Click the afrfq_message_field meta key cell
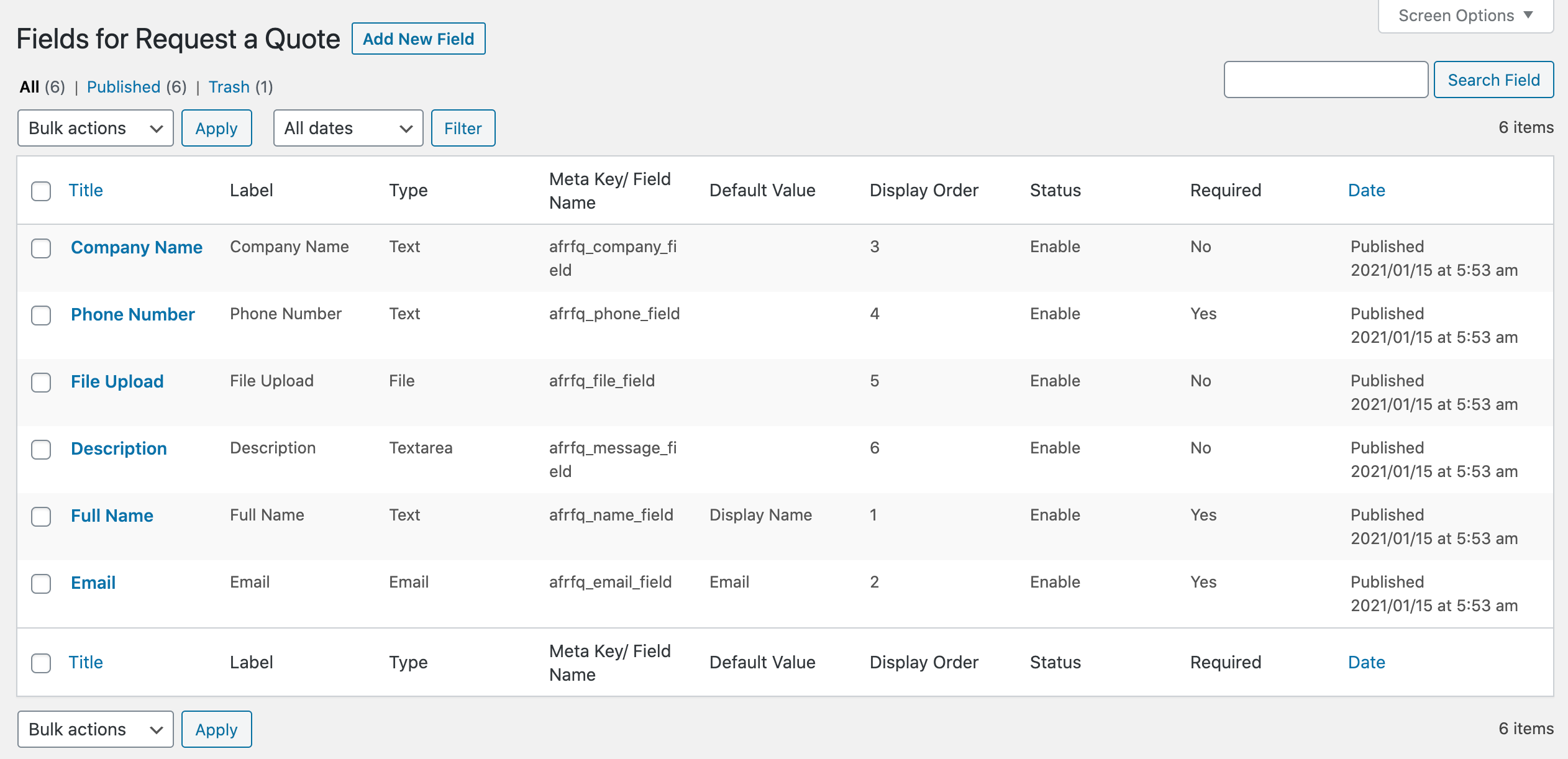Viewport: 1568px width, 759px height. (613, 460)
